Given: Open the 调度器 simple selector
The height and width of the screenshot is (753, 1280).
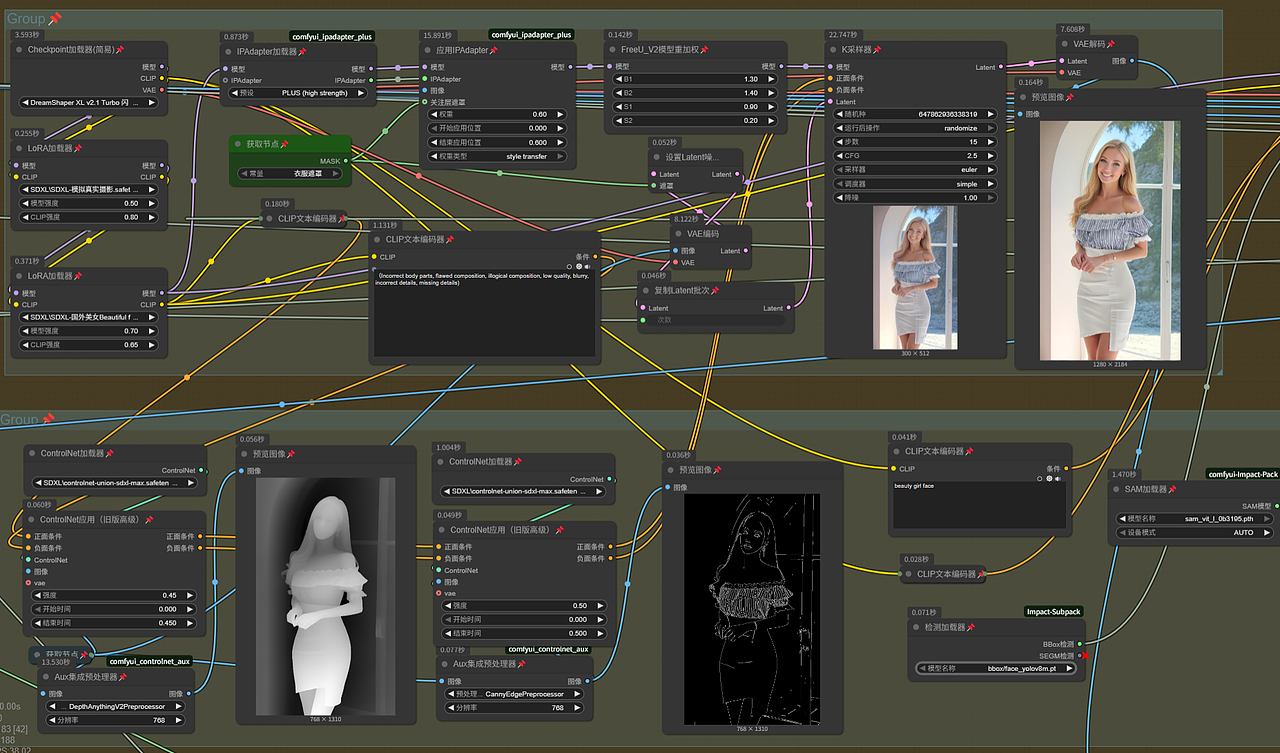Looking at the screenshot, I should click(915, 184).
